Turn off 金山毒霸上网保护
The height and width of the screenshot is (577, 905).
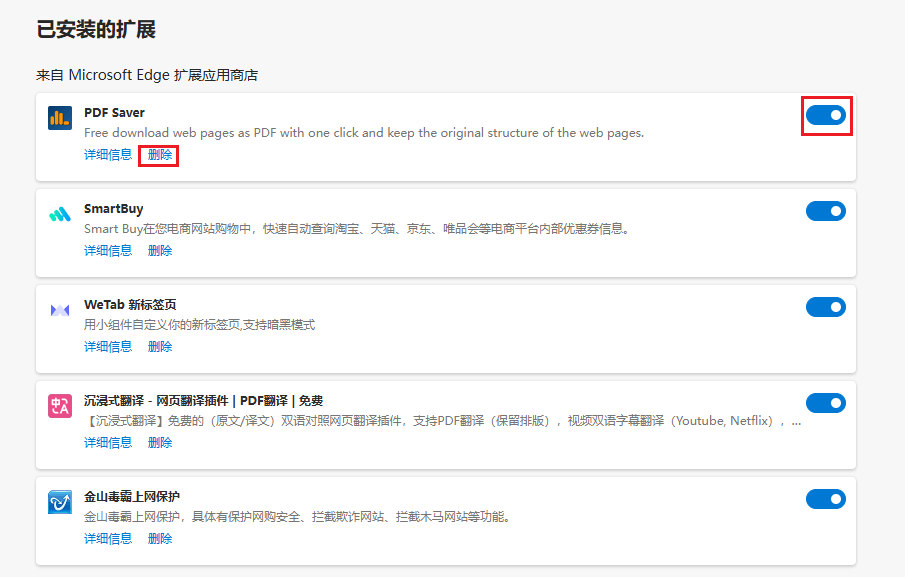pyautogui.click(x=826, y=499)
